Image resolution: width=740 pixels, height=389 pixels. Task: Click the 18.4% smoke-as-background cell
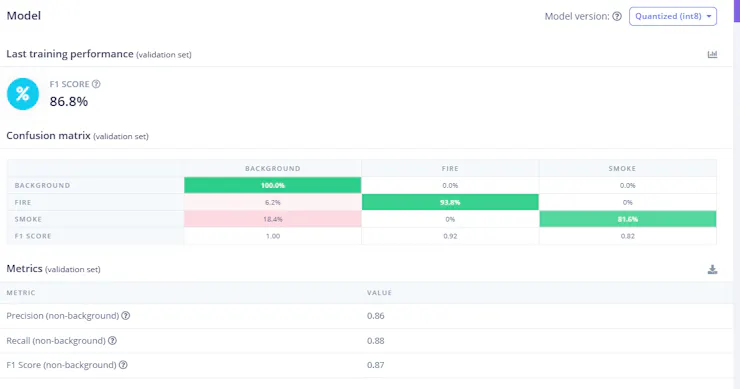click(x=273, y=219)
